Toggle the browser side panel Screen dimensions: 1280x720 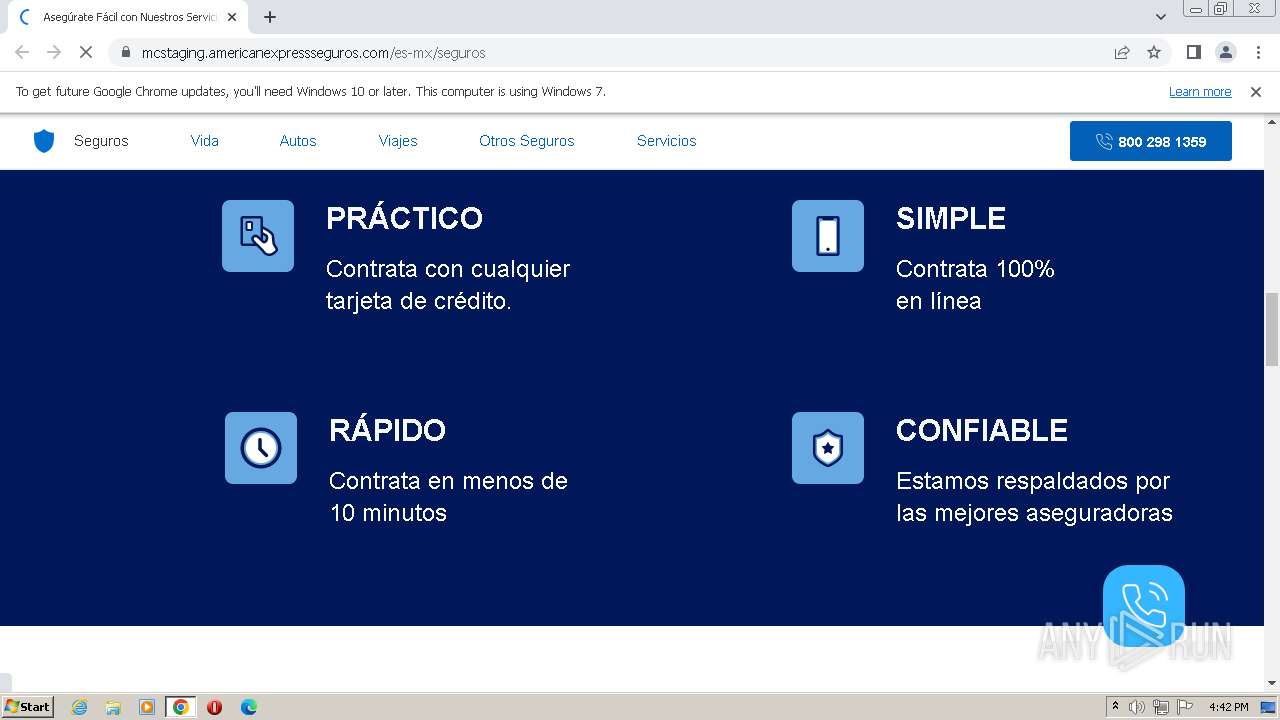point(1193,52)
